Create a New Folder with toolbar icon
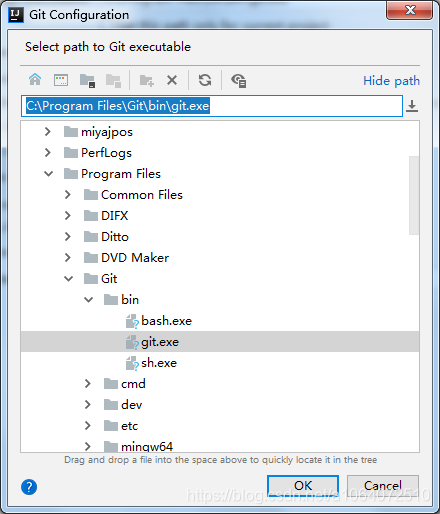Screen dimensions: 440x514 point(147,81)
